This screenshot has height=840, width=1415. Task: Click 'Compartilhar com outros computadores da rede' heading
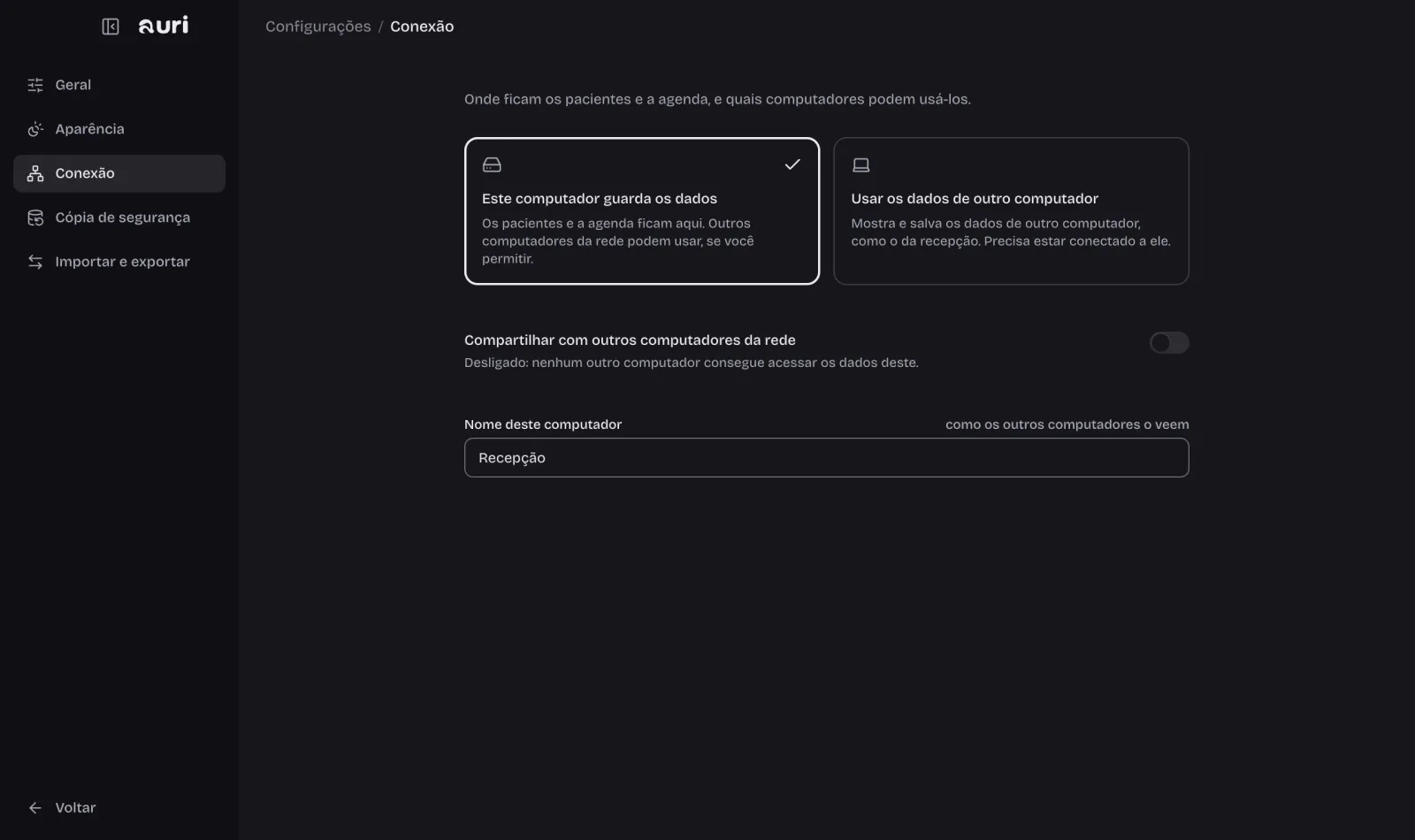click(630, 340)
